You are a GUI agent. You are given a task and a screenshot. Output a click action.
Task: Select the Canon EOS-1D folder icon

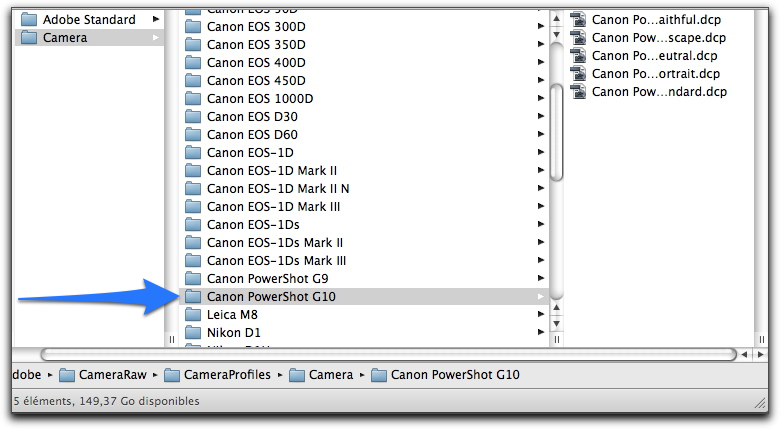193,152
